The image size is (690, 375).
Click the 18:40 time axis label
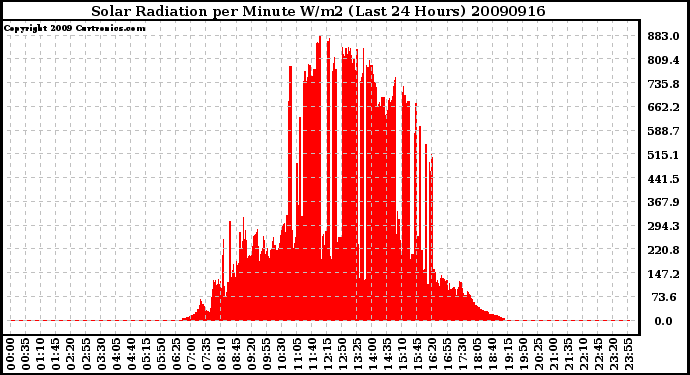point(492,354)
